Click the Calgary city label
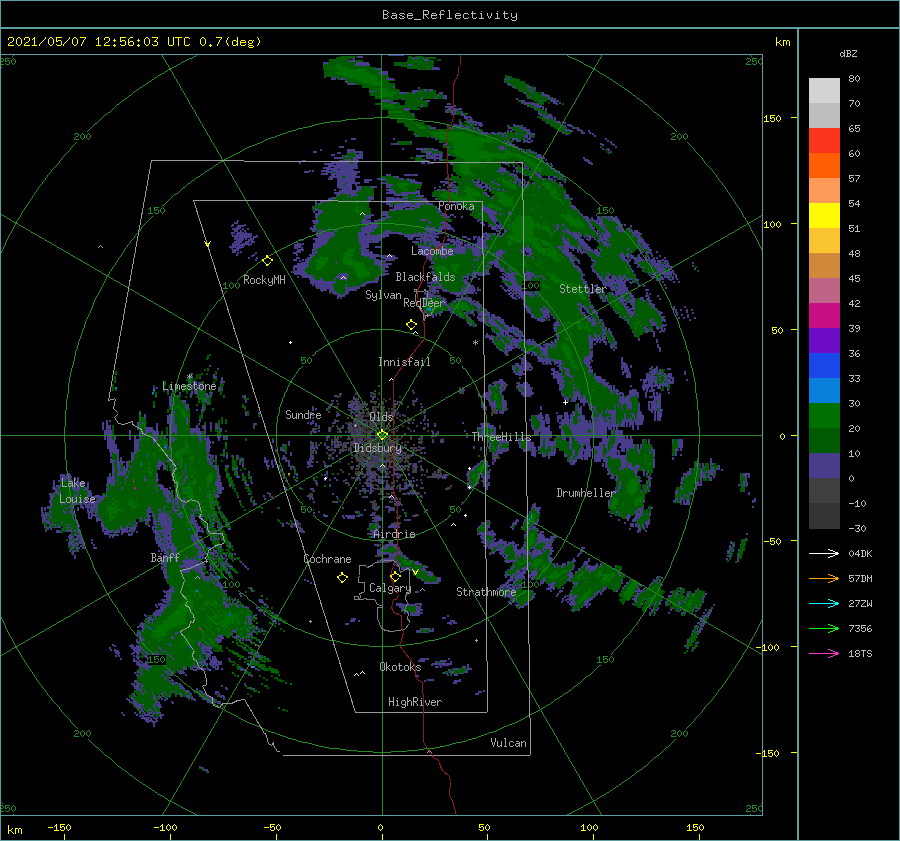Image resolution: width=900 pixels, height=841 pixels. point(390,588)
